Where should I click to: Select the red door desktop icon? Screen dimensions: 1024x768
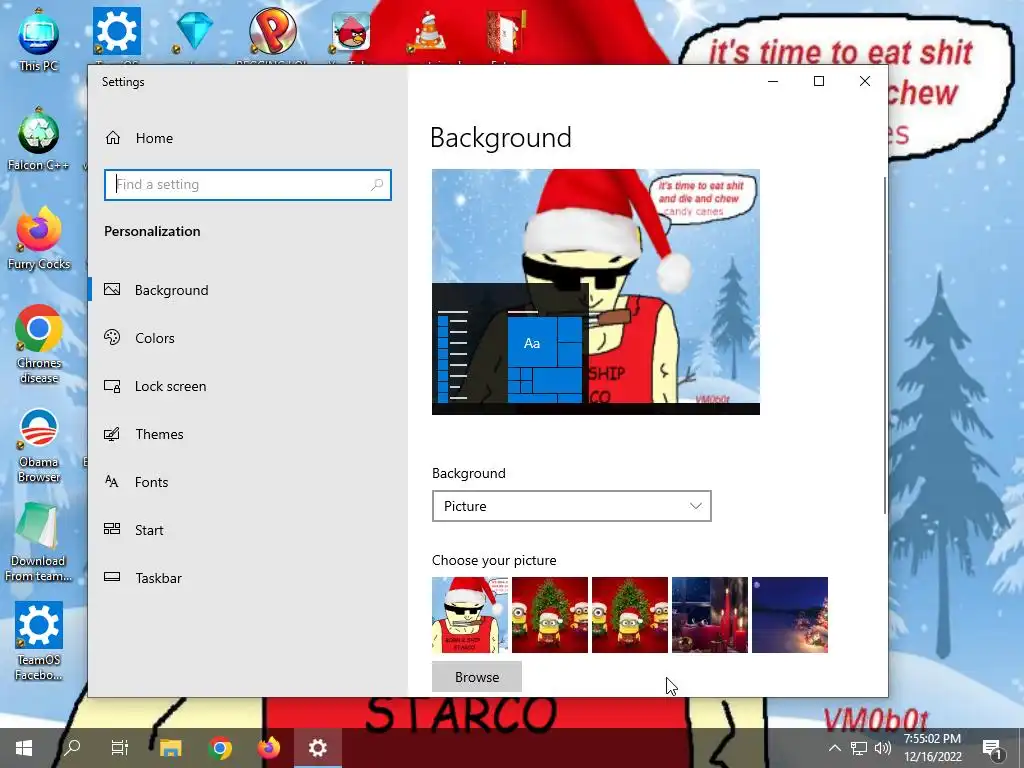(x=506, y=31)
